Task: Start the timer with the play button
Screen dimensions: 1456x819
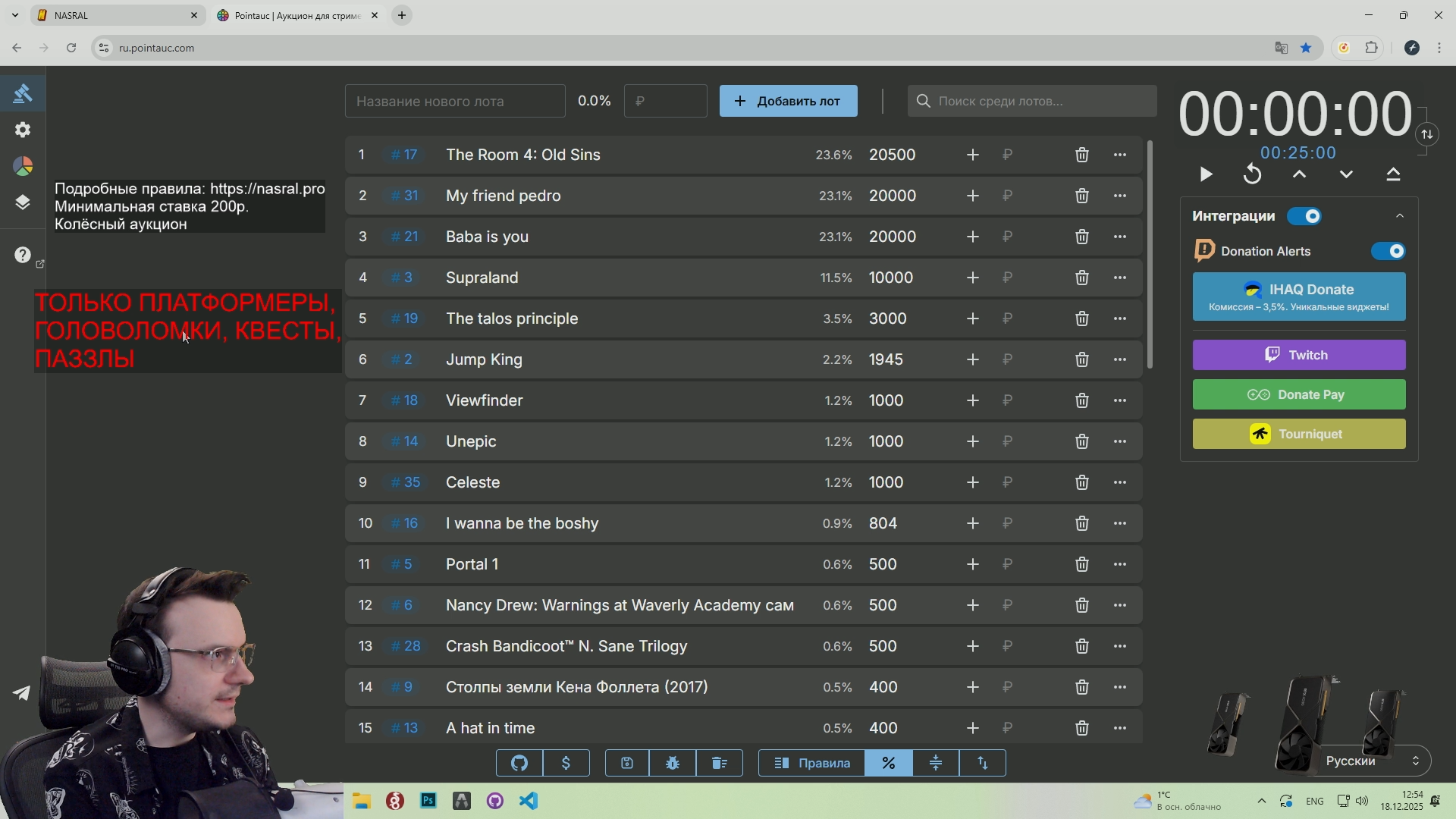Action: point(1206,174)
